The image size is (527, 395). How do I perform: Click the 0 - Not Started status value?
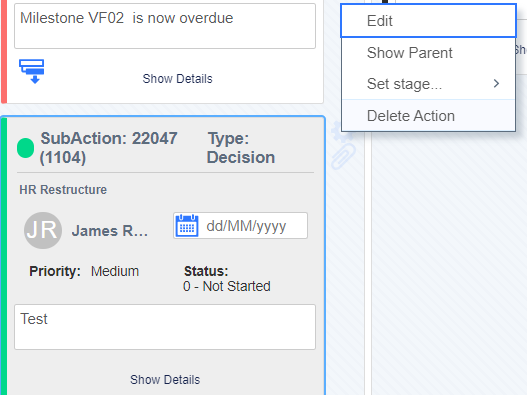click(x=227, y=286)
